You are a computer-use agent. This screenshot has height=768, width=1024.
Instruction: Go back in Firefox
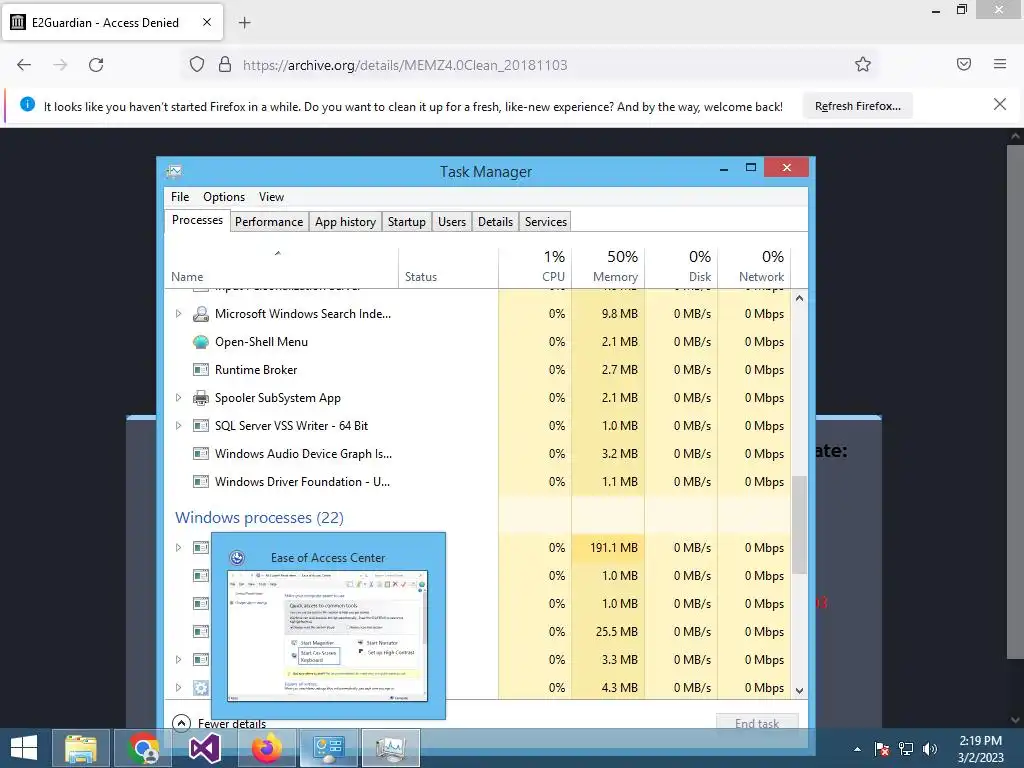point(24,65)
